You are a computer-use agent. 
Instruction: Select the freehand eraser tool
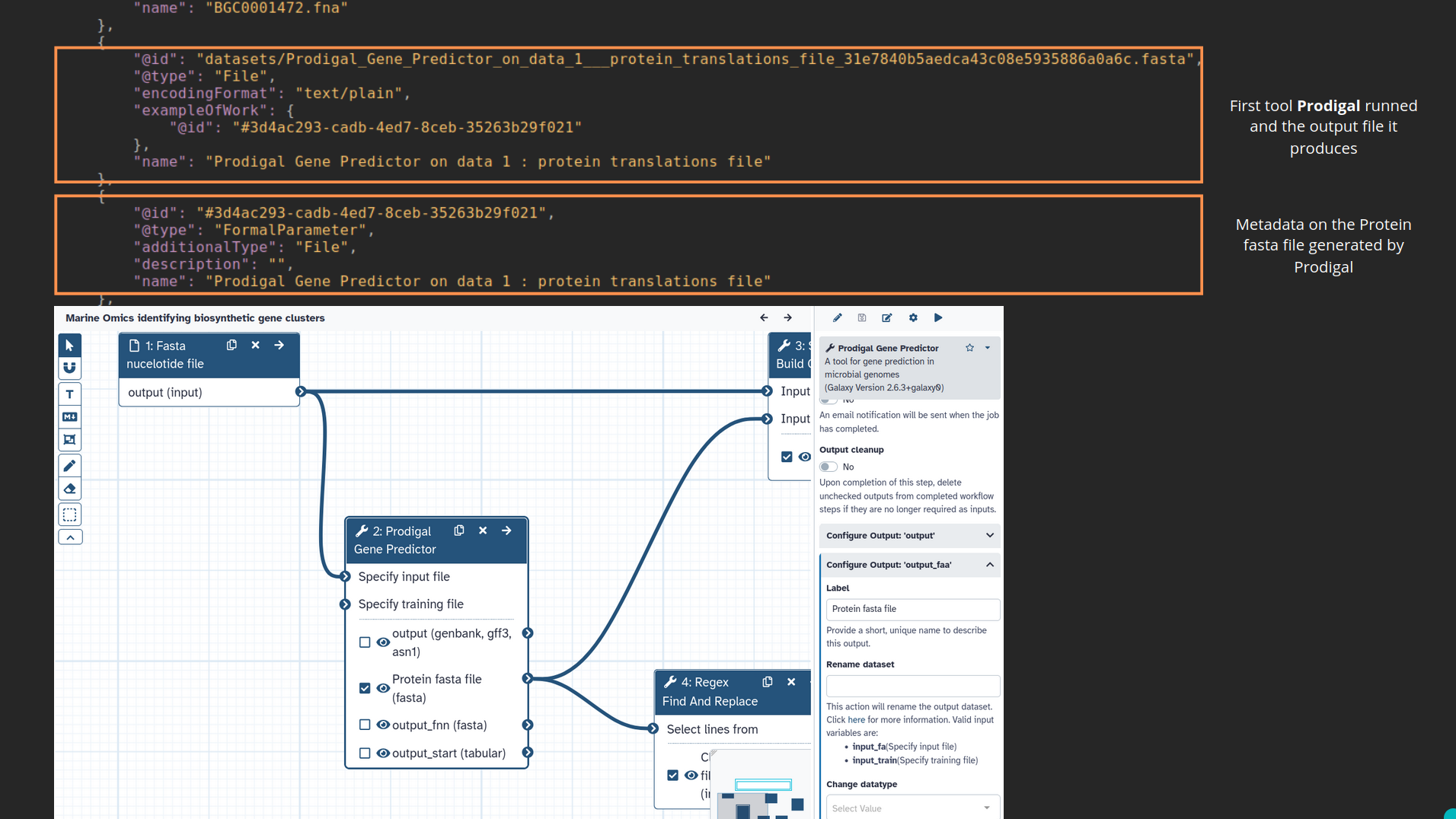click(x=69, y=489)
